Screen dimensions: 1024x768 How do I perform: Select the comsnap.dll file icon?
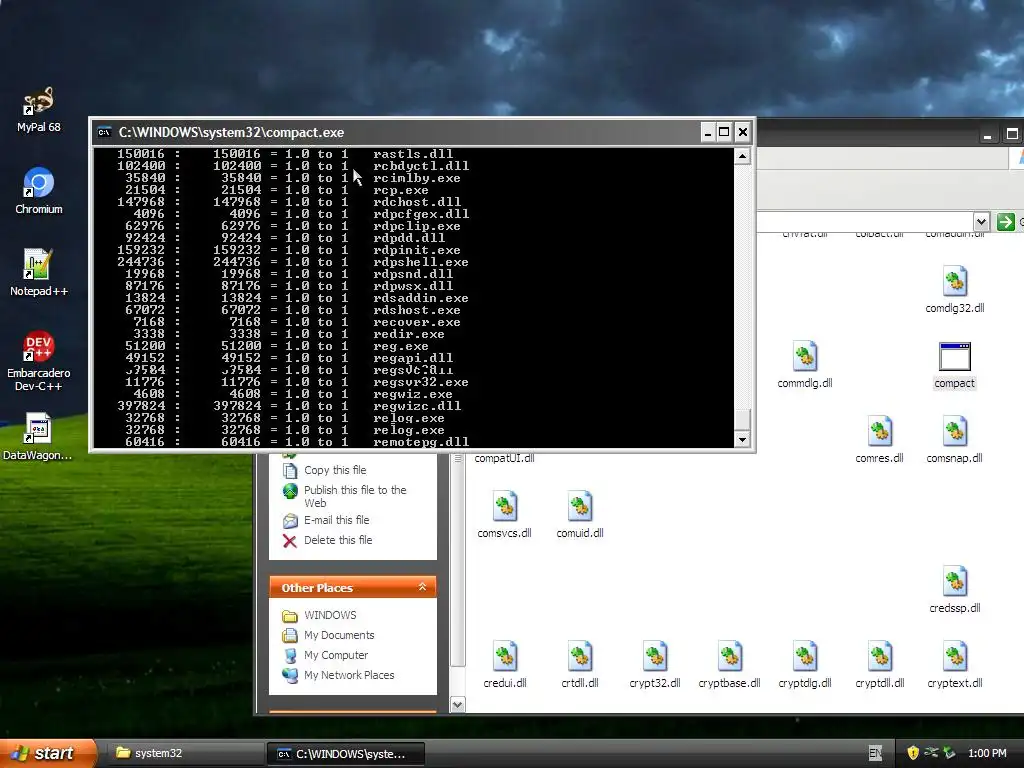(954, 440)
